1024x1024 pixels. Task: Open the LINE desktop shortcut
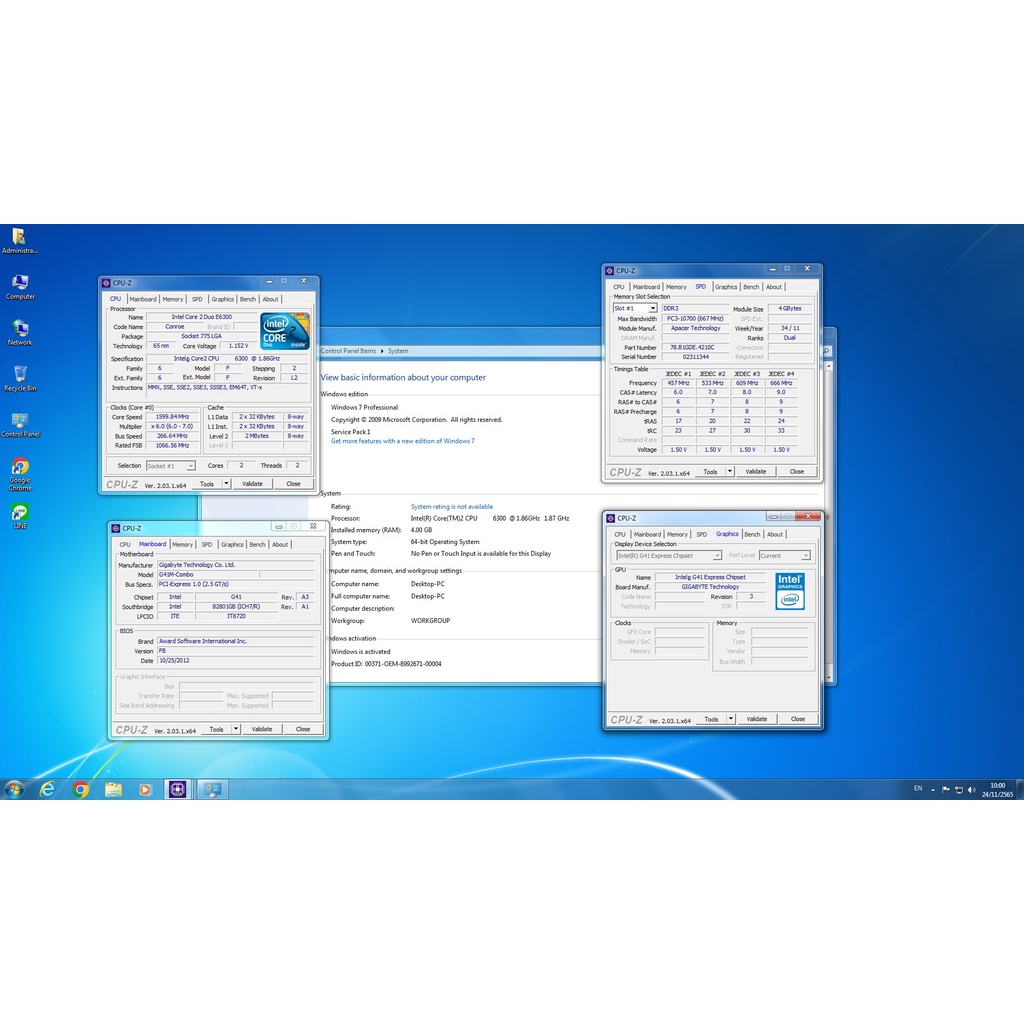coord(20,512)
